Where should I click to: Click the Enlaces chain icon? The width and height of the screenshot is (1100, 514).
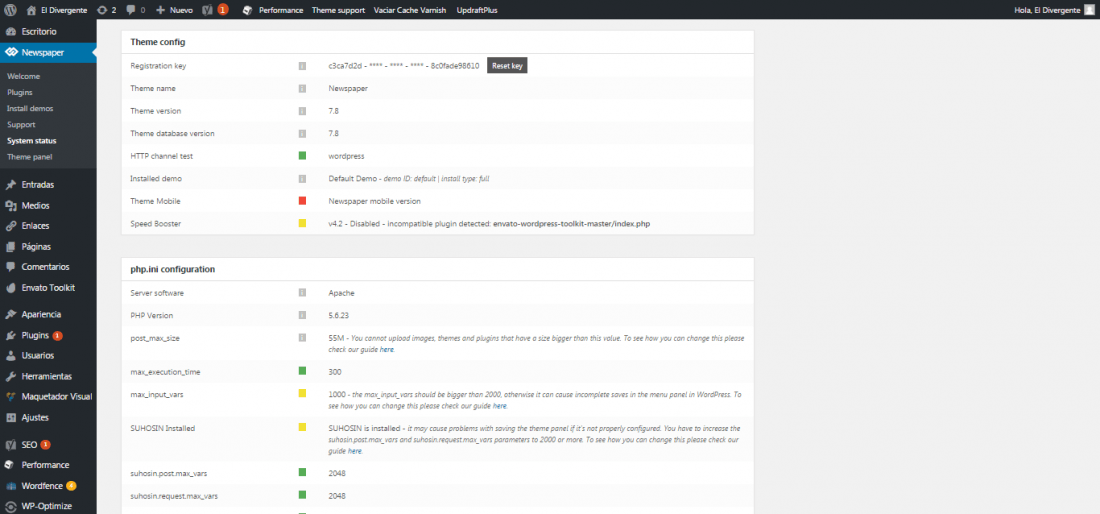coord(11,226)
